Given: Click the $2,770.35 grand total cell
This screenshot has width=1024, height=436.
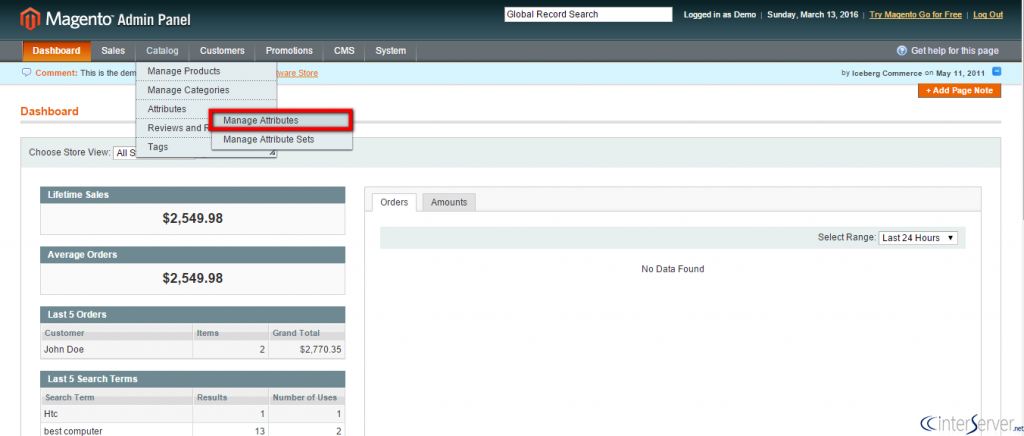Looking at the screenshot, I should pos(306,350).
